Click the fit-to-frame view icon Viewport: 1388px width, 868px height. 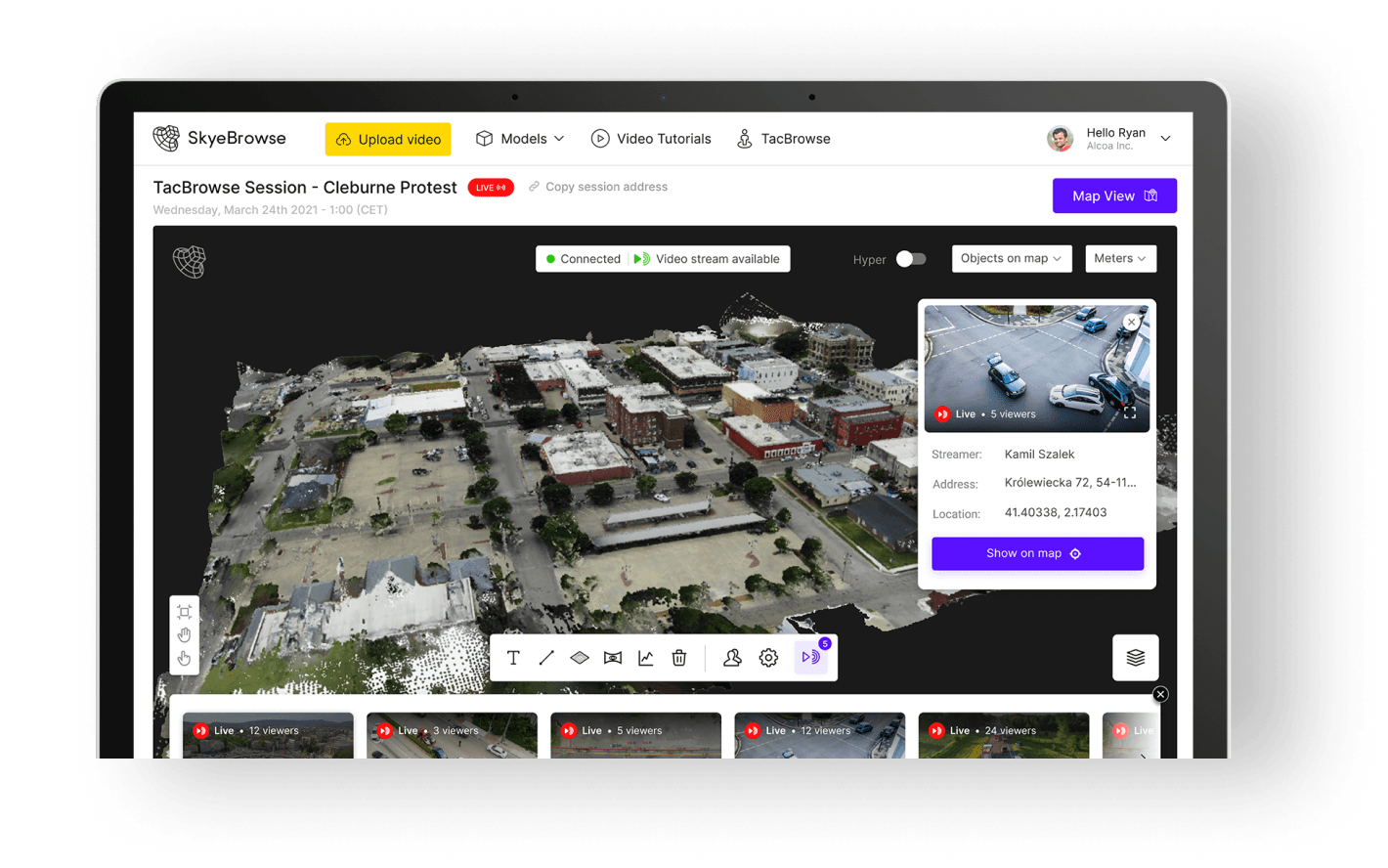coord(184,612)
